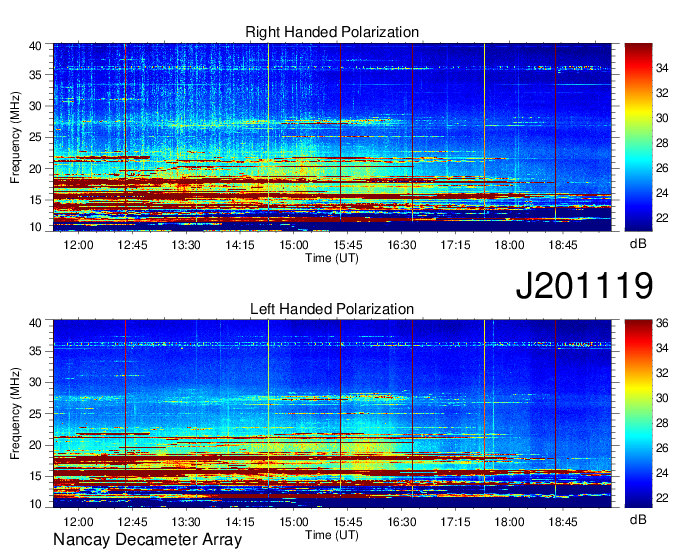Select the large 'J201119' observation label
Image resolution: width=680 pixels, height=552 pixels.
click(x=584, y=286)
